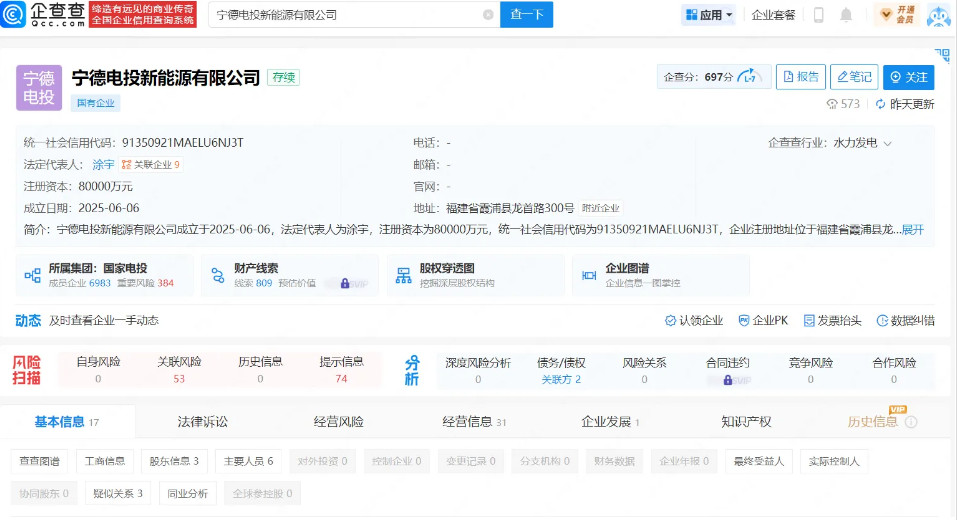Click the 企业图谱 icon card

pyautogui.click(x=587, y=275)
